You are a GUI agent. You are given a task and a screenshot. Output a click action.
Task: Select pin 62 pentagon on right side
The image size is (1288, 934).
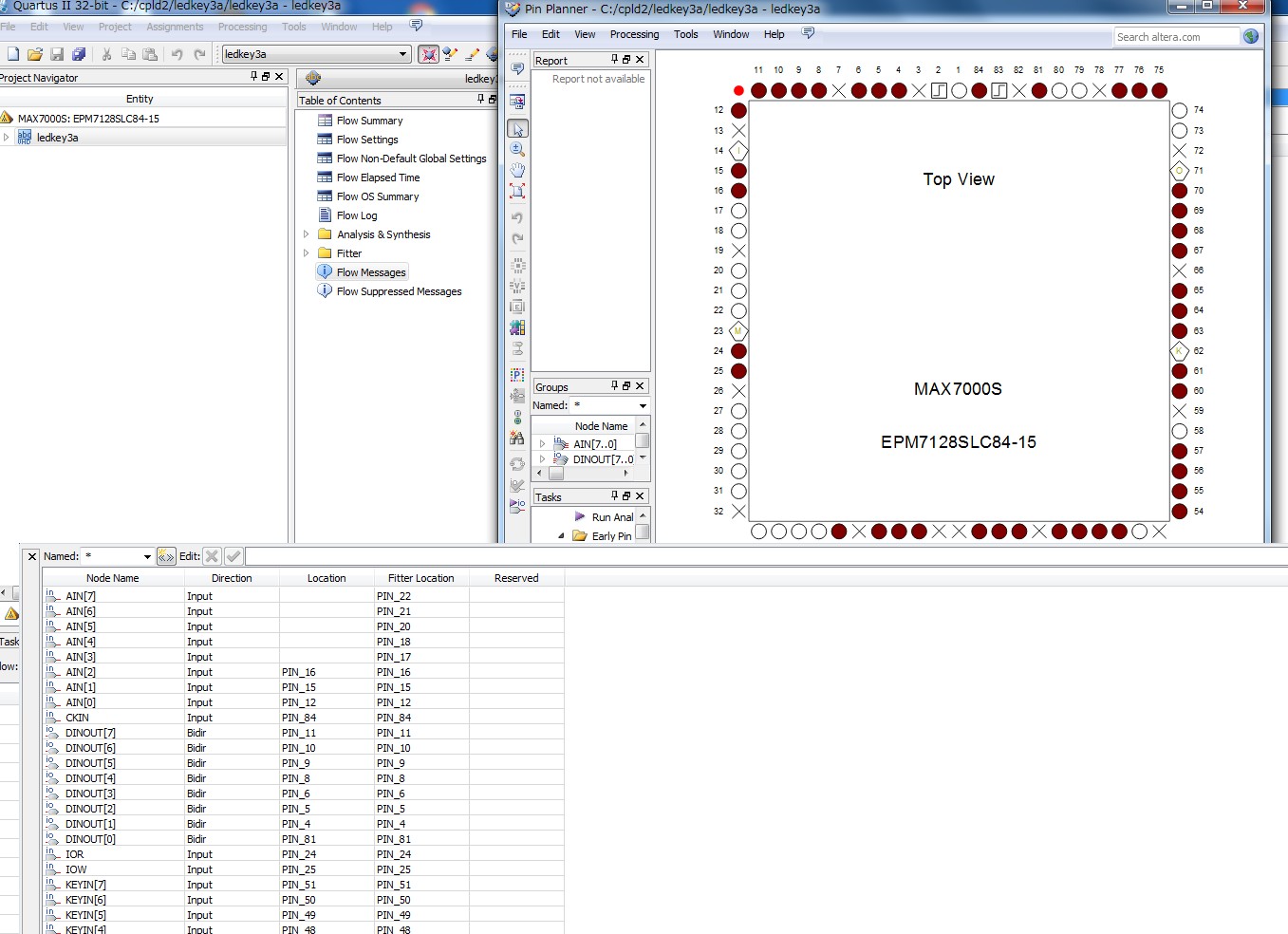click(x=1180, y=351)
